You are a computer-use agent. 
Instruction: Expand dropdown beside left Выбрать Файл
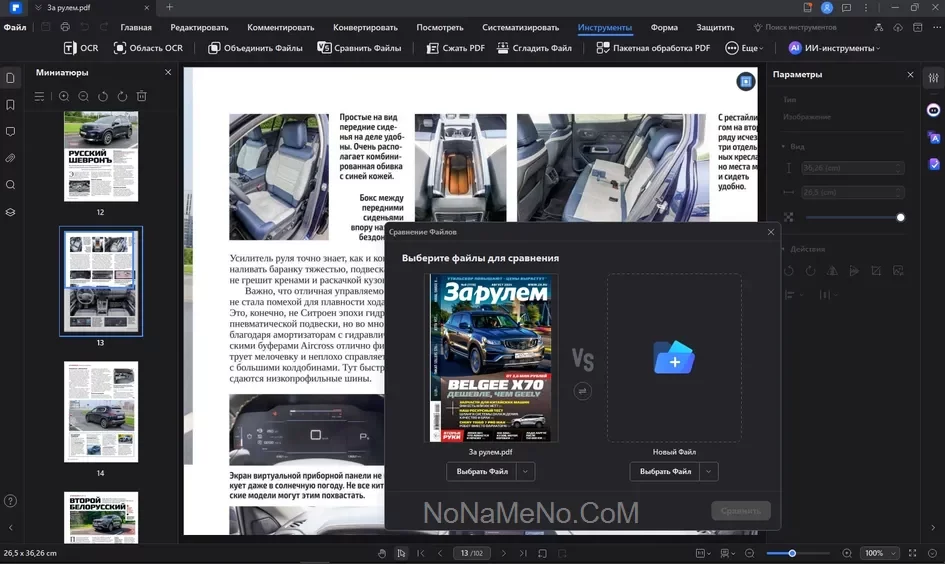527,471
